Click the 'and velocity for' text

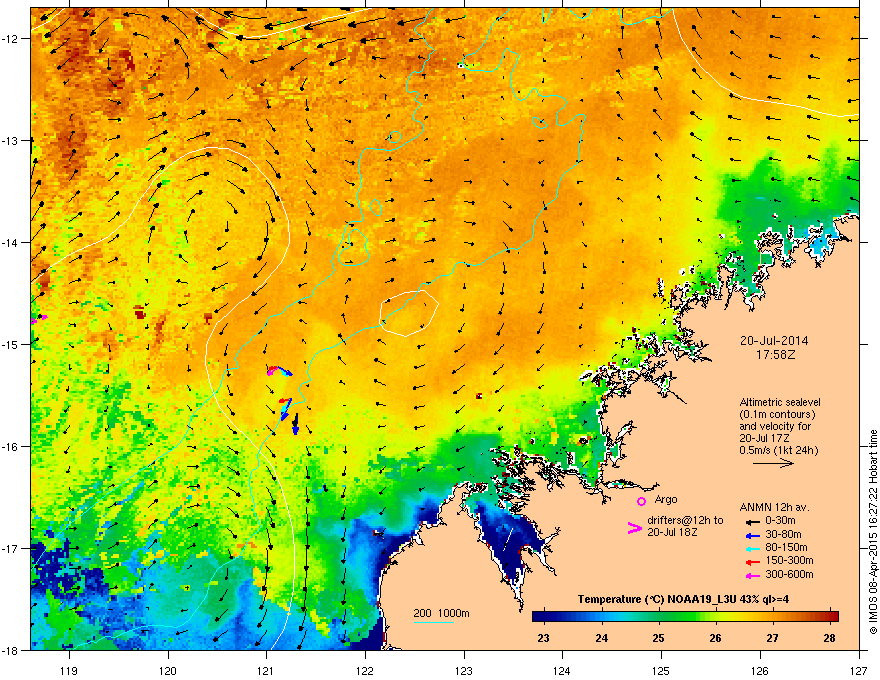(775, 426)
